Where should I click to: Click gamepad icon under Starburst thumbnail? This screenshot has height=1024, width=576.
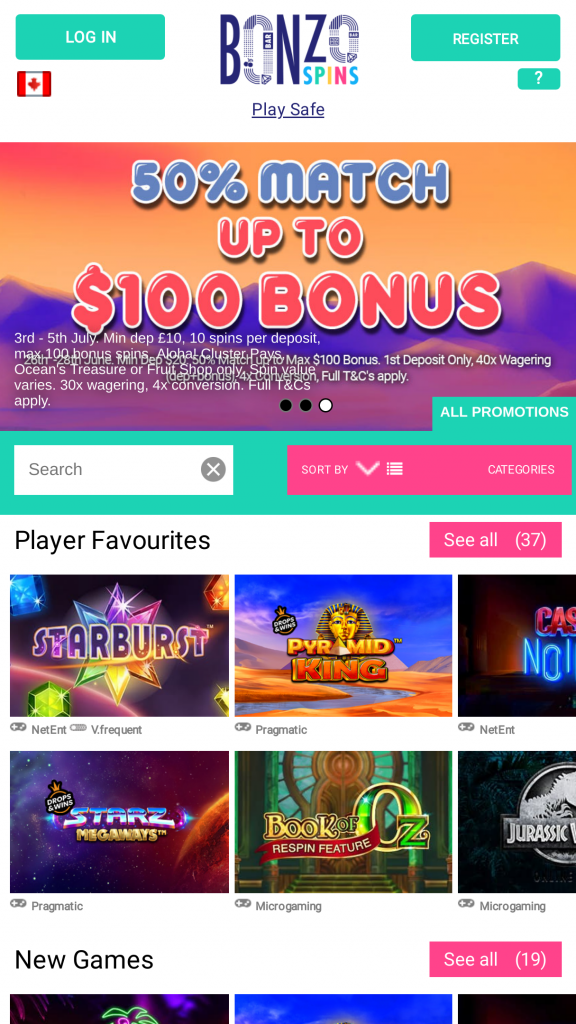pyautogui.click(x=18, y=728)
